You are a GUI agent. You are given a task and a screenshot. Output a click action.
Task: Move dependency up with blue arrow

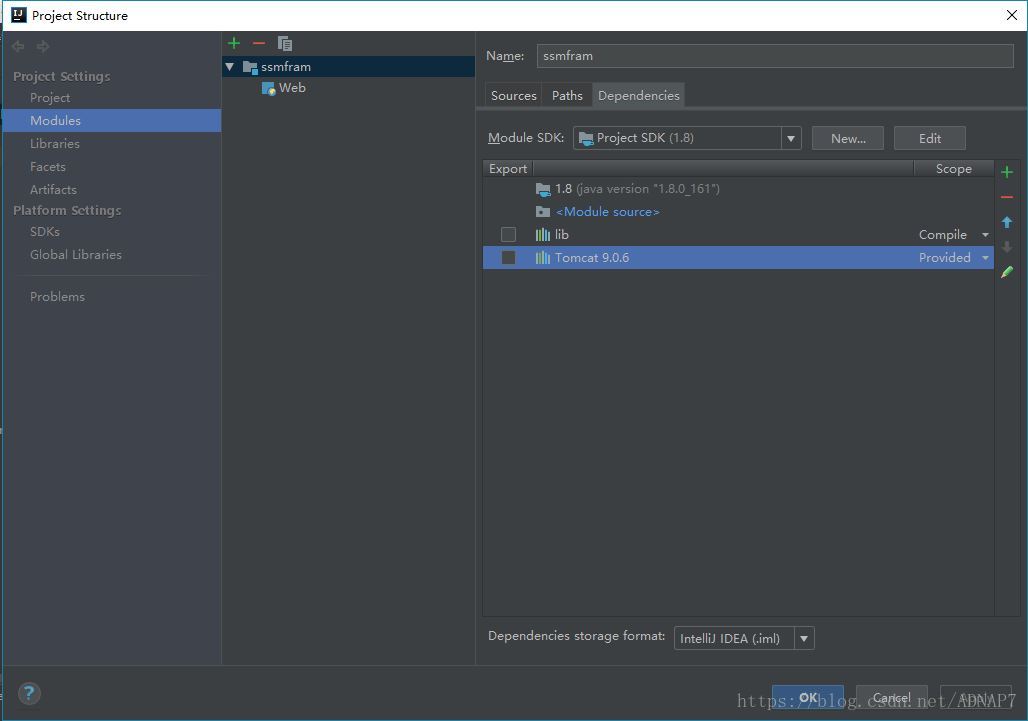pos(1007,222)
